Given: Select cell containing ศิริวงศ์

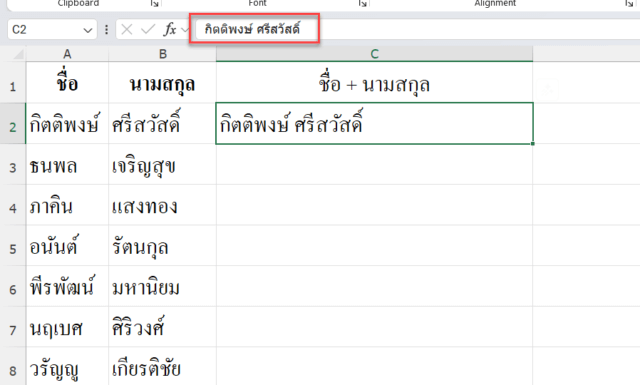Looking at the screenshot, I should (162, 327).
